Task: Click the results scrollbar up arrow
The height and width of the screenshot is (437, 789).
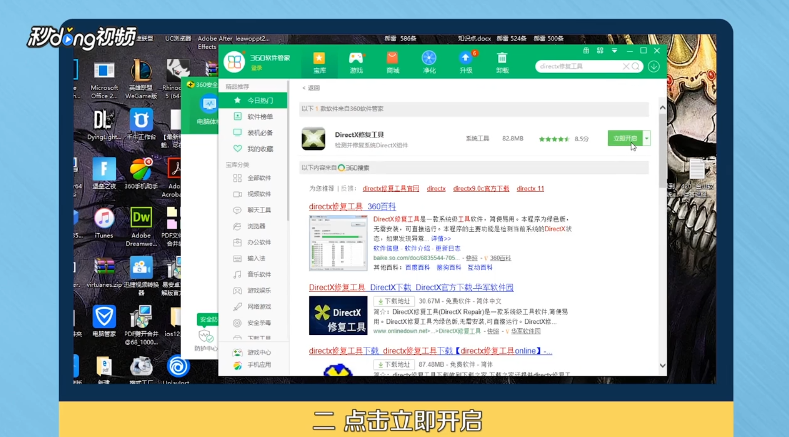Action: click(x=663, y=108)
